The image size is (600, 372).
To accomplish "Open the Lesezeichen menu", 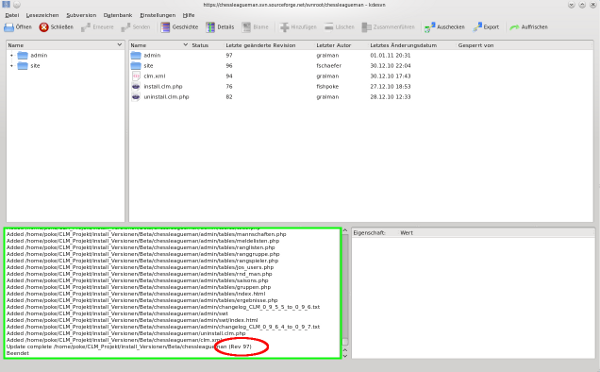I will 42,15.
